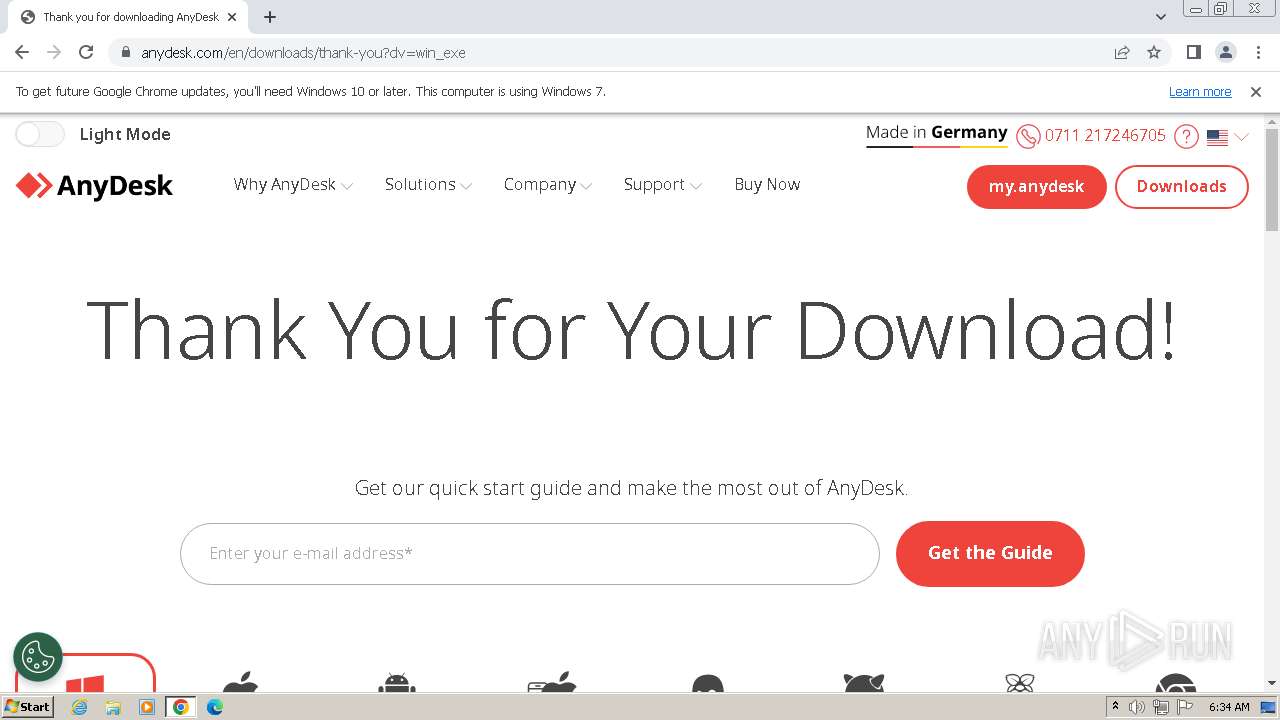Open Chrome side panel icon
1280x720 pixels.
pyautogui.click(x=1194, y=52)
